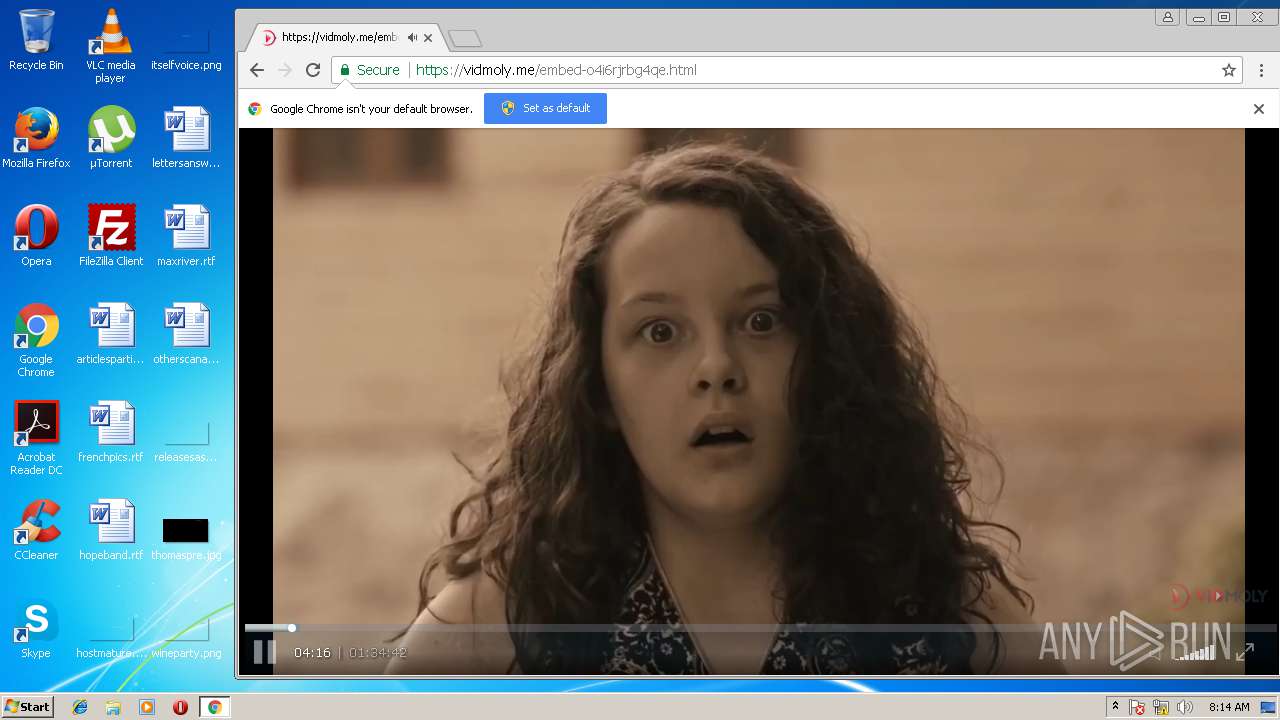This screenshot has width=1280, height=720.
Task: Select the Recycle Bin desktop icon
Action: [36, 41]
